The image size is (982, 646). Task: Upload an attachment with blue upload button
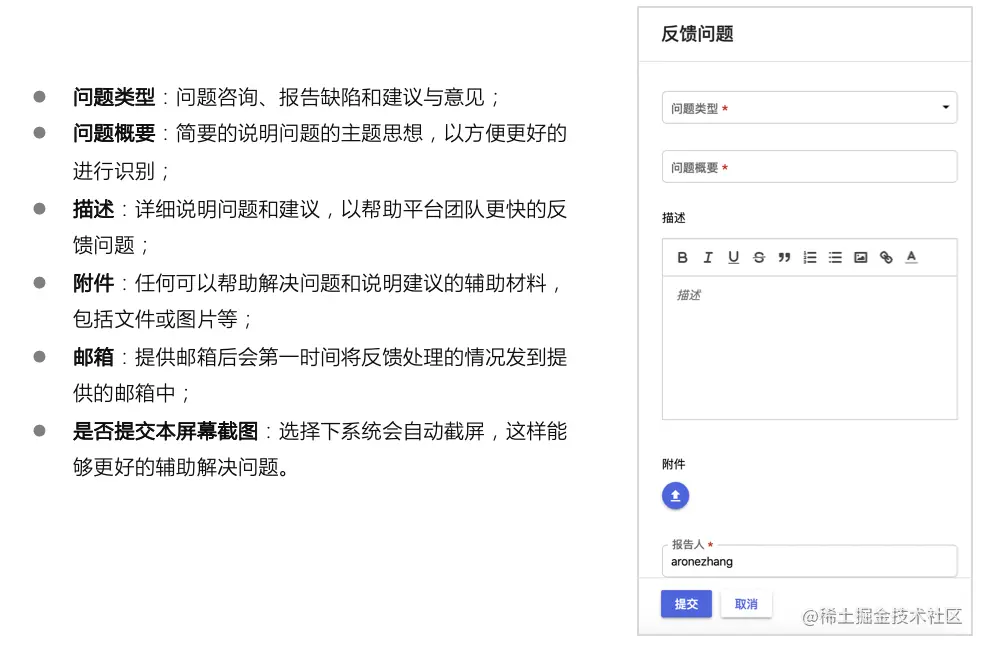click(x=675, y=496)
